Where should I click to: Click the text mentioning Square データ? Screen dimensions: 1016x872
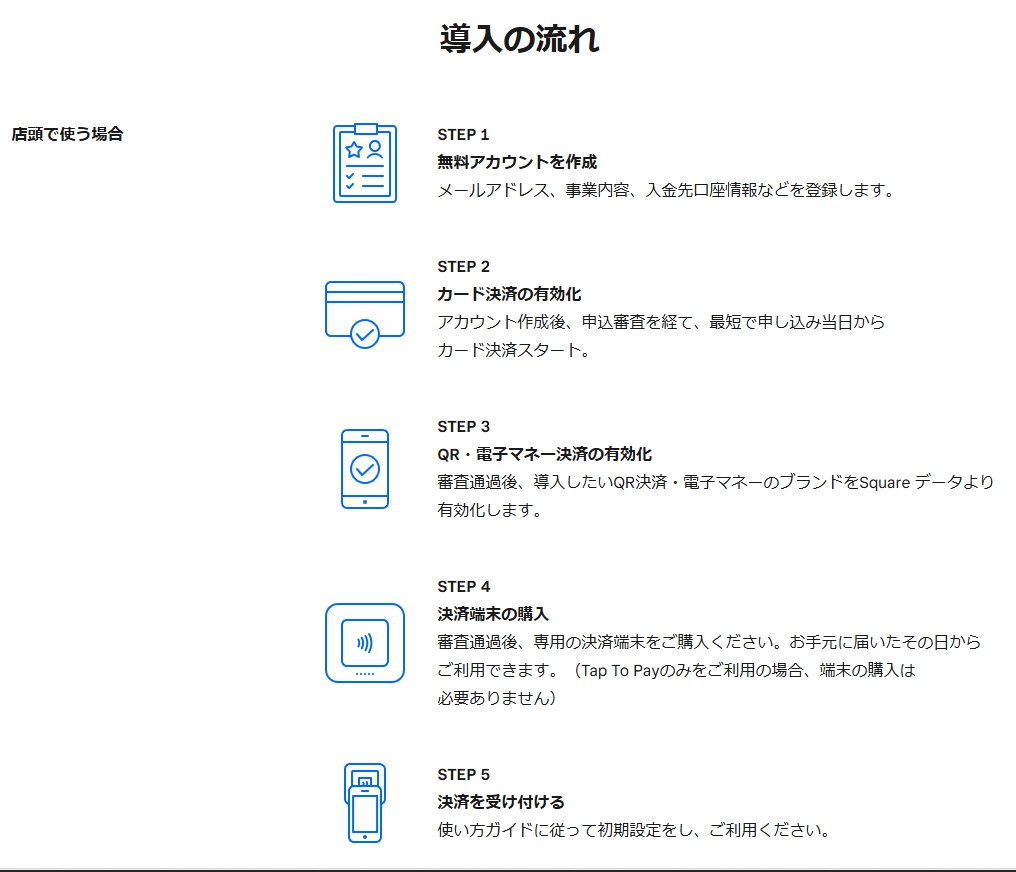tap(715, 482)
